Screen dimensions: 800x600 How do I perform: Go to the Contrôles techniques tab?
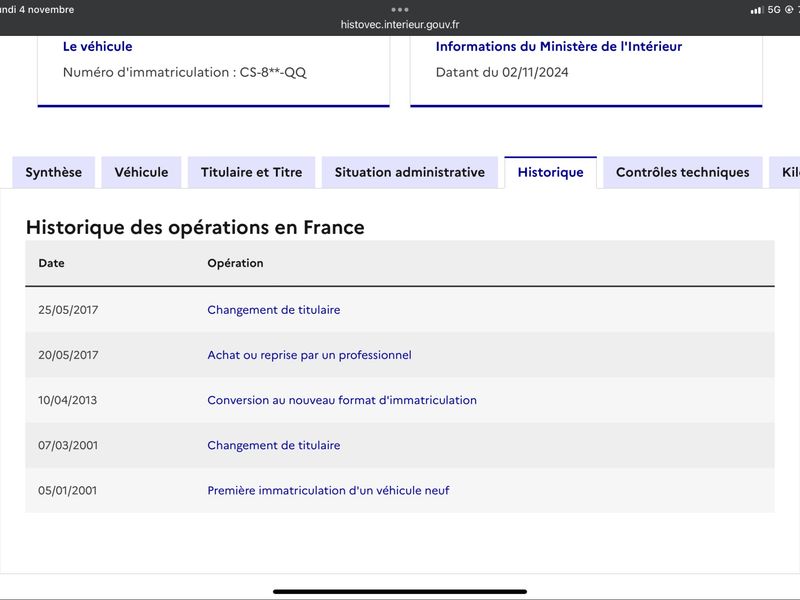(x=683, y=172)
